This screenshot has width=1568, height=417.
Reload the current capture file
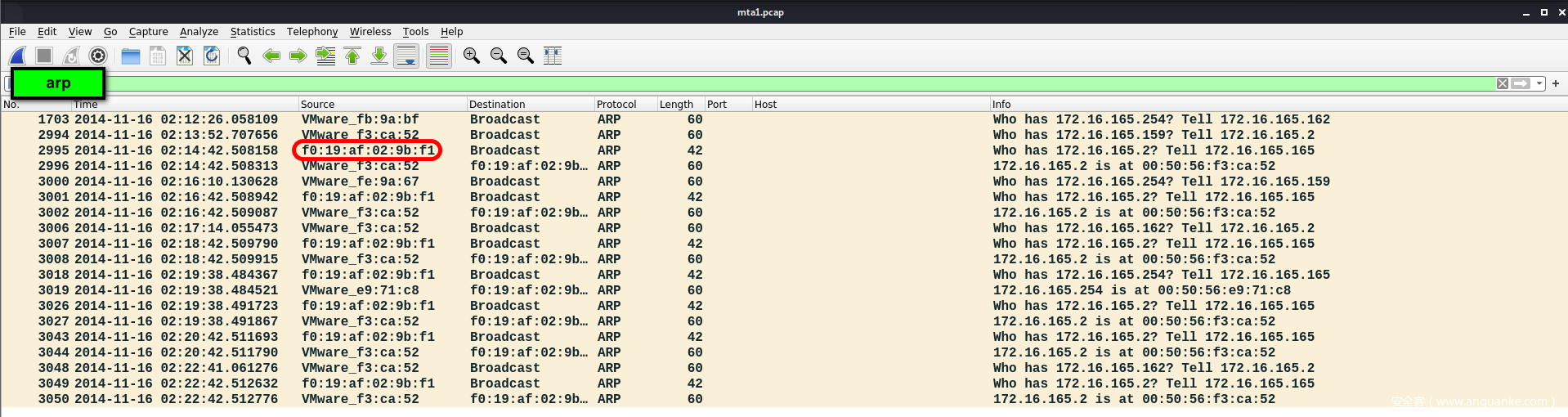point(212,56)
